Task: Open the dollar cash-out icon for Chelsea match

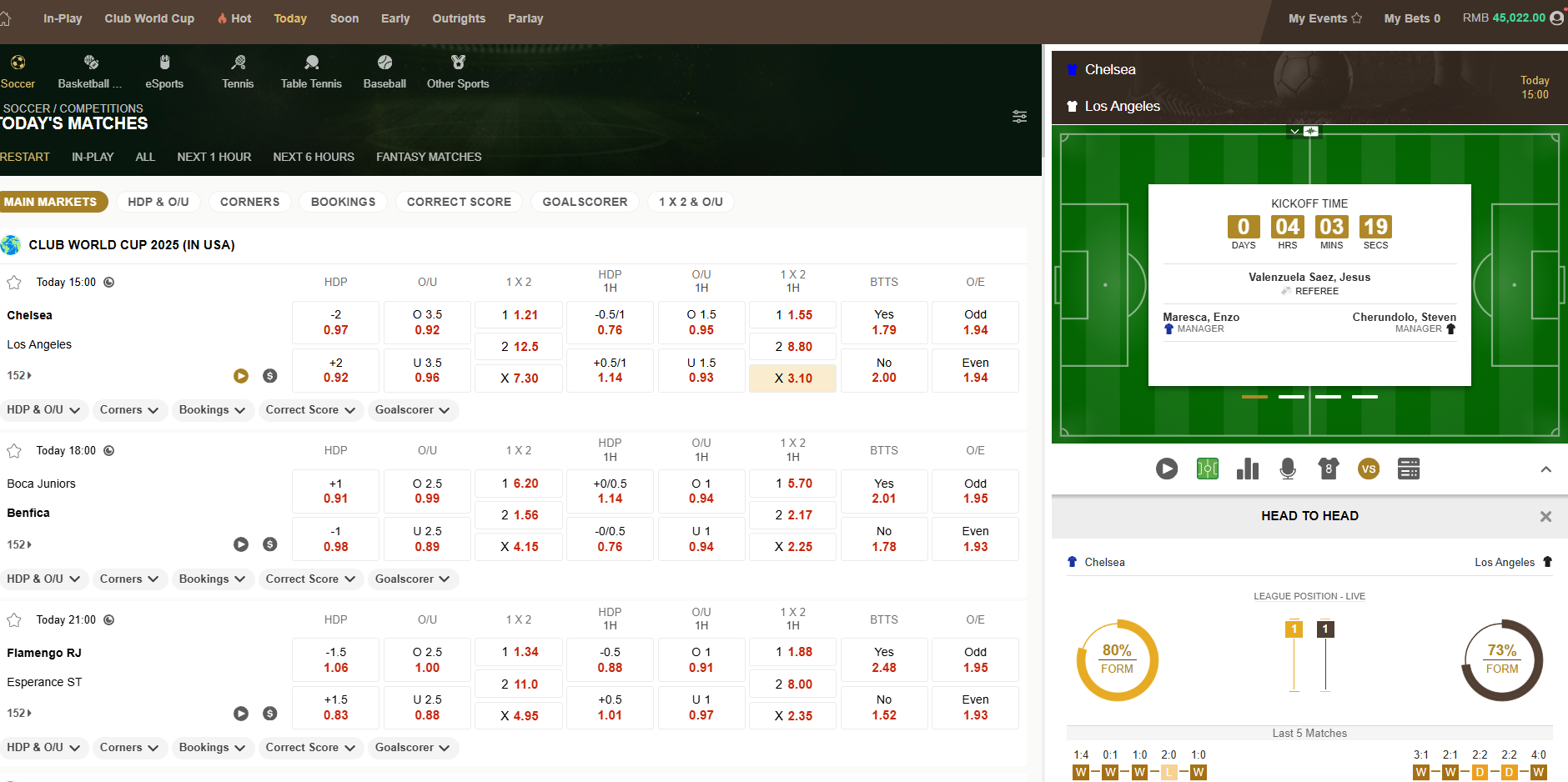Action: coord(270,376)
